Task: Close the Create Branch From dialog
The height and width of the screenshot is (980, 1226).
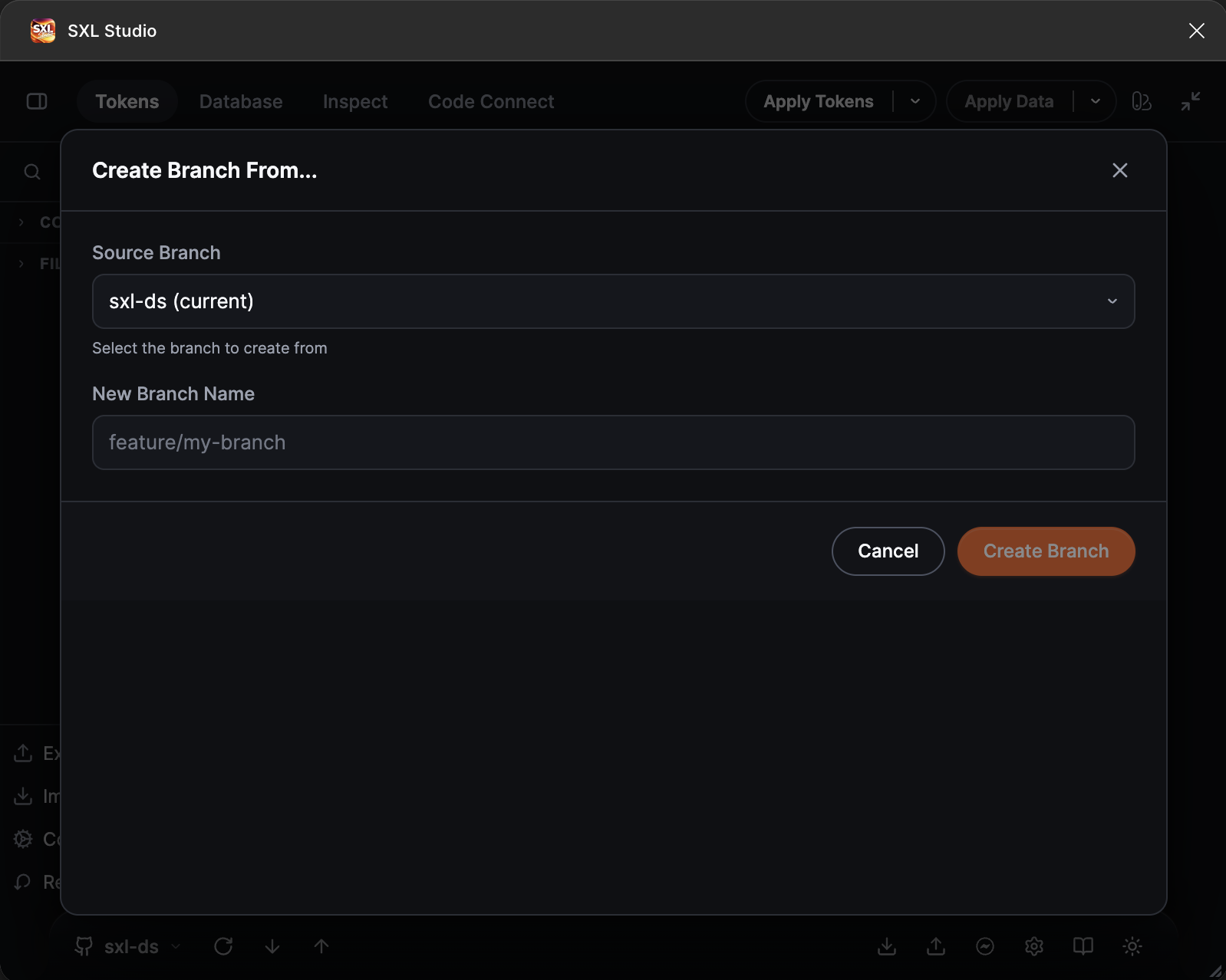Action: [x=1120, y=170]
